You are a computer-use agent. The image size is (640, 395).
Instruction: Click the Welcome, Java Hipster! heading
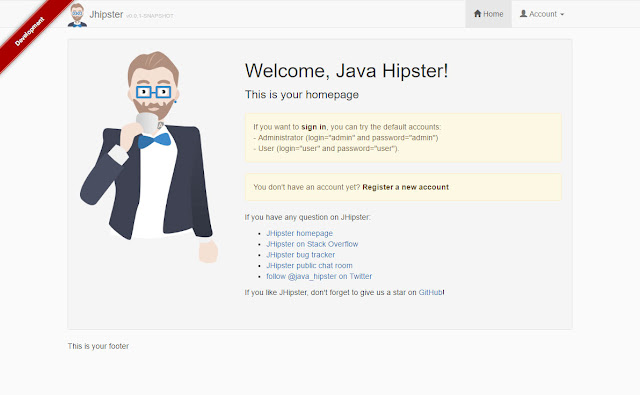(346, 71)
